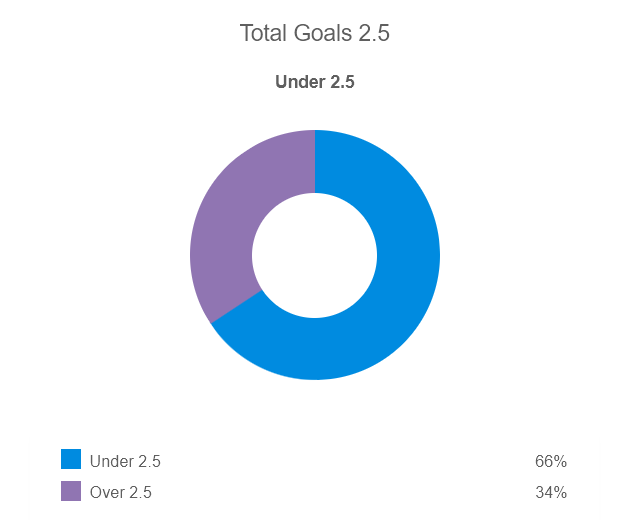Click the "2.5" number in the chart title
This screenshot has height=520, width=625.
click(x=374, y=33)
